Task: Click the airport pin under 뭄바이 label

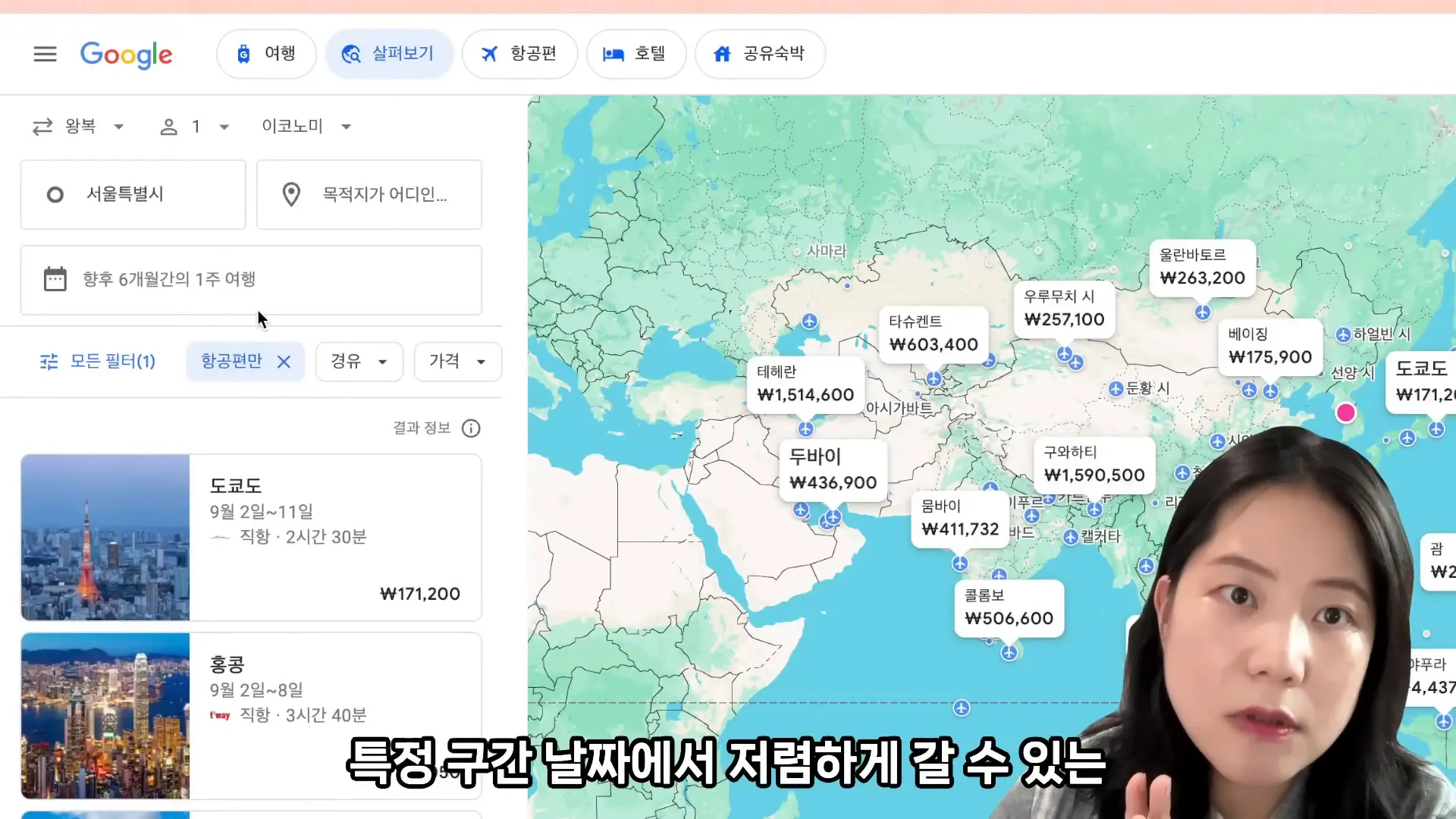Action: [x=960, y=563]
